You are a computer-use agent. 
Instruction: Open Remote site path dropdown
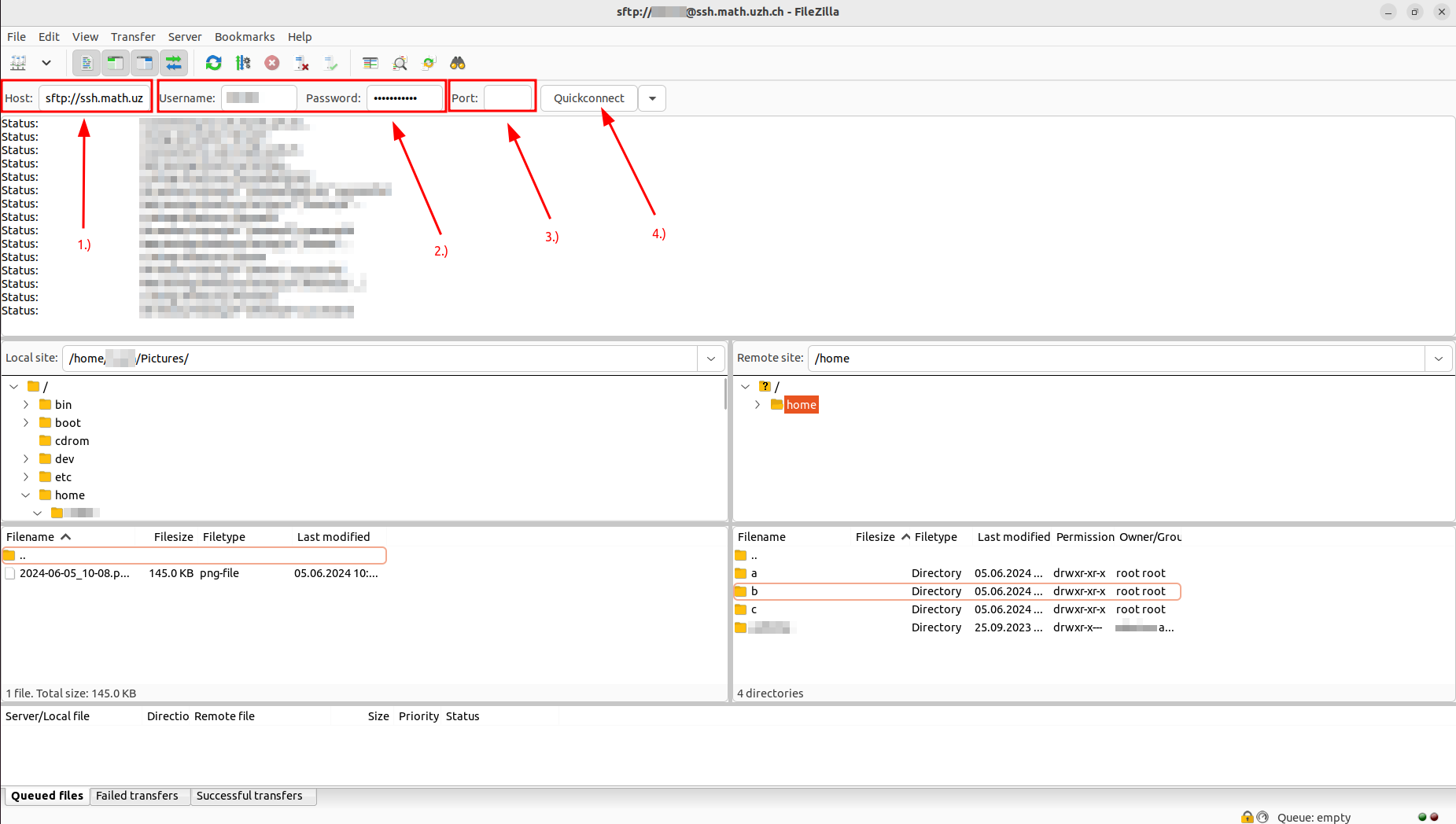pos(1439,359)
